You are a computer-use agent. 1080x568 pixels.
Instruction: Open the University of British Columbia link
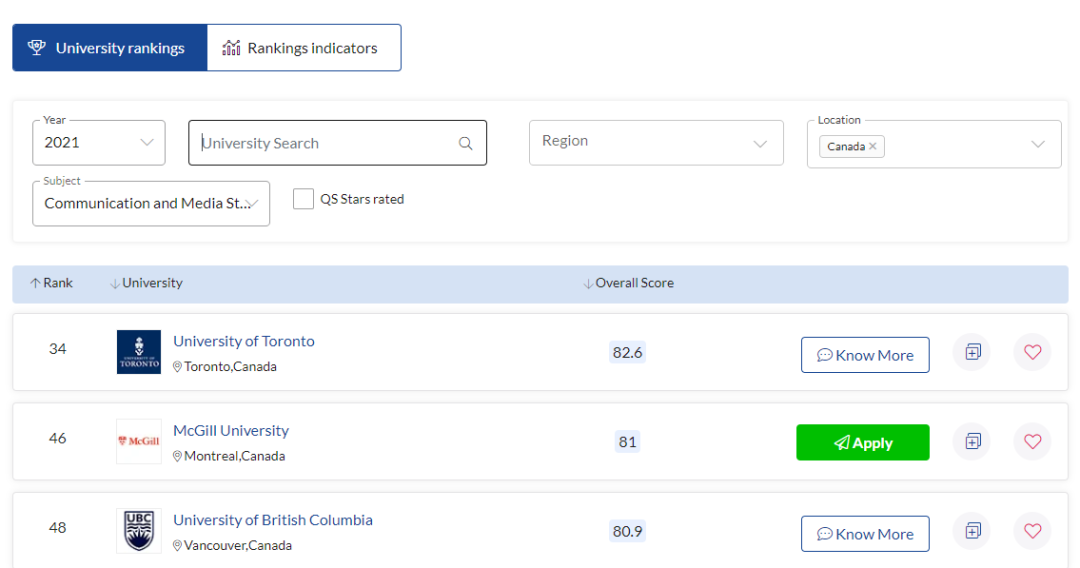[x=272, y=520]
